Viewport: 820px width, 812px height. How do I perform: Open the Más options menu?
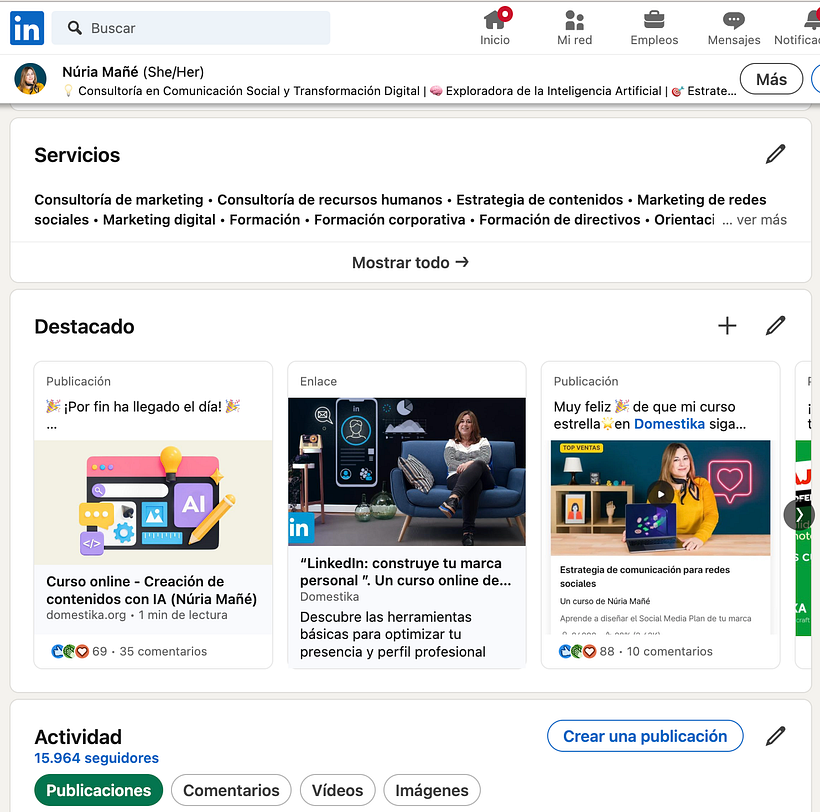pyautogui.click(x=771, y=78)
